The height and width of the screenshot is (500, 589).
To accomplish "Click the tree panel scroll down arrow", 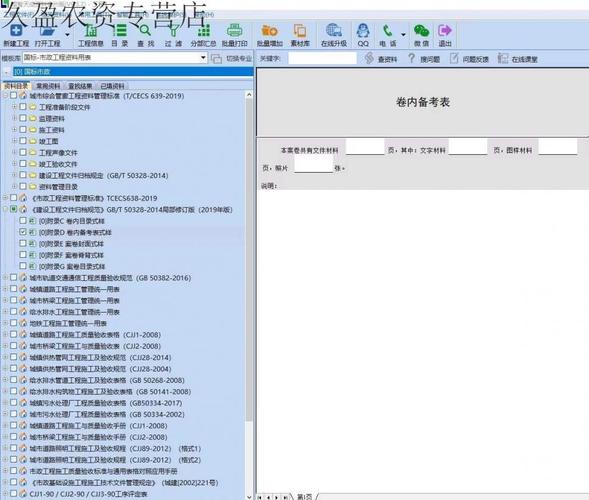I will pyautogui.click(x=249, y=497).
